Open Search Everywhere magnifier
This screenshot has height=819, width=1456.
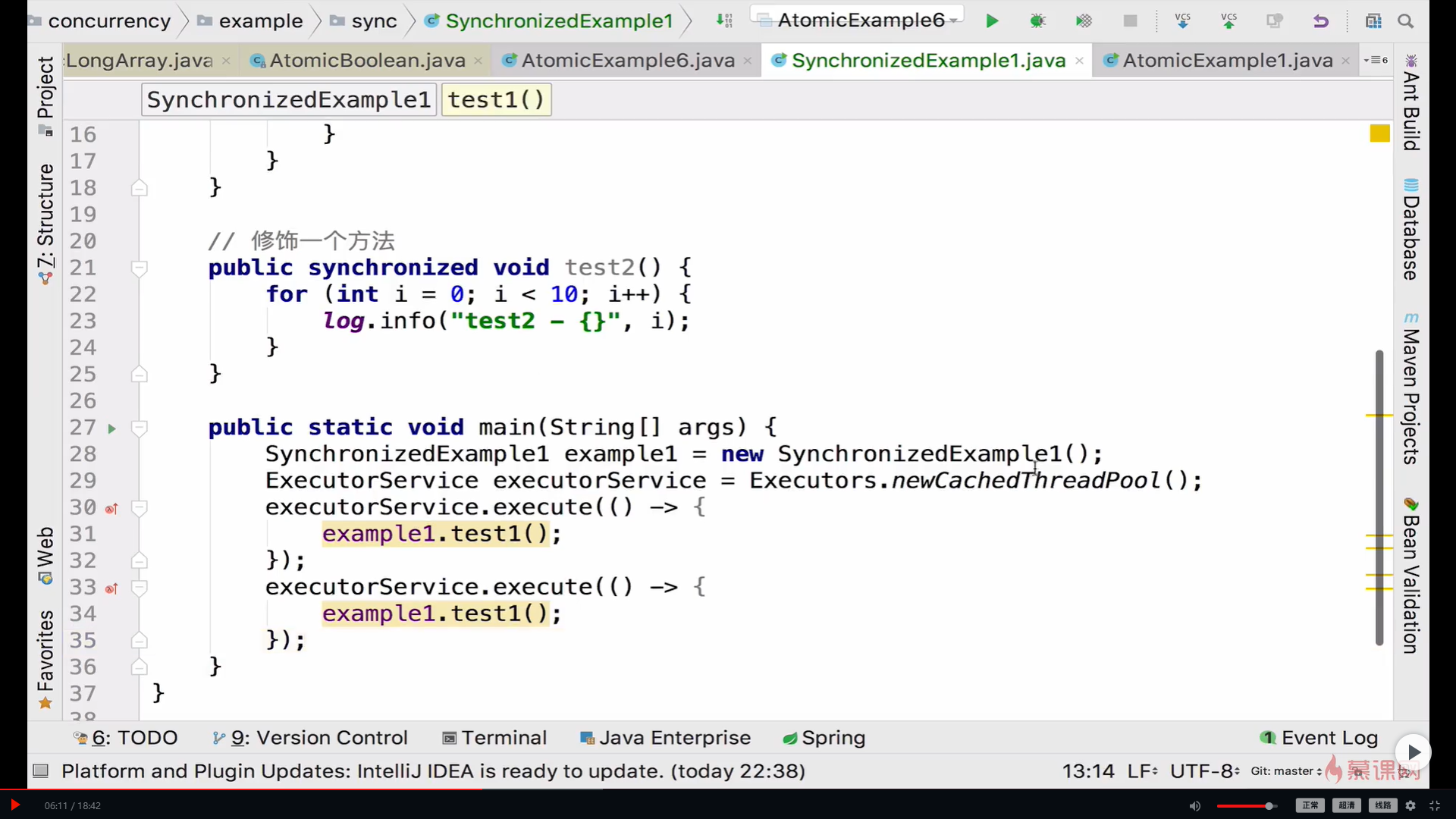(1405, 21)
